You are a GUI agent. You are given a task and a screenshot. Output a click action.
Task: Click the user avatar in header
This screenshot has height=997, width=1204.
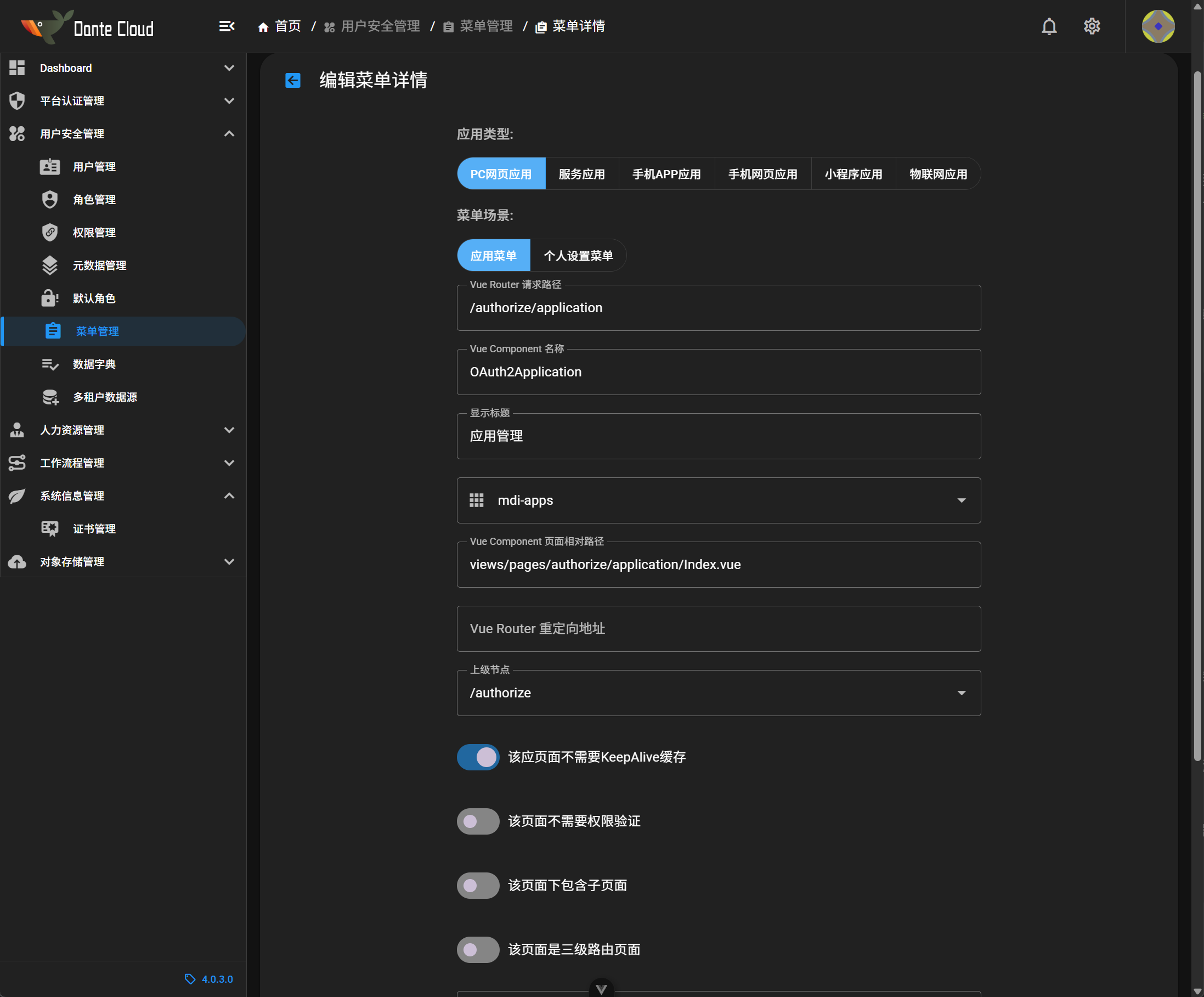tap(1157, 26)
